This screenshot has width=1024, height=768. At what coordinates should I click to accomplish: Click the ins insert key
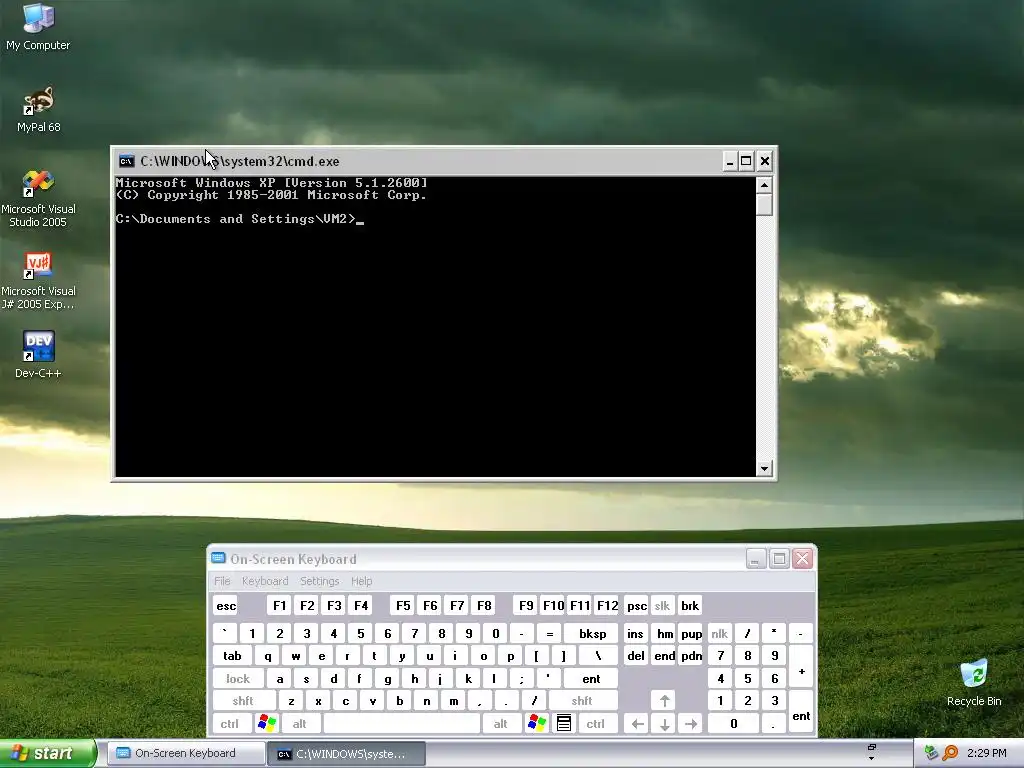(x=635, y=633)
